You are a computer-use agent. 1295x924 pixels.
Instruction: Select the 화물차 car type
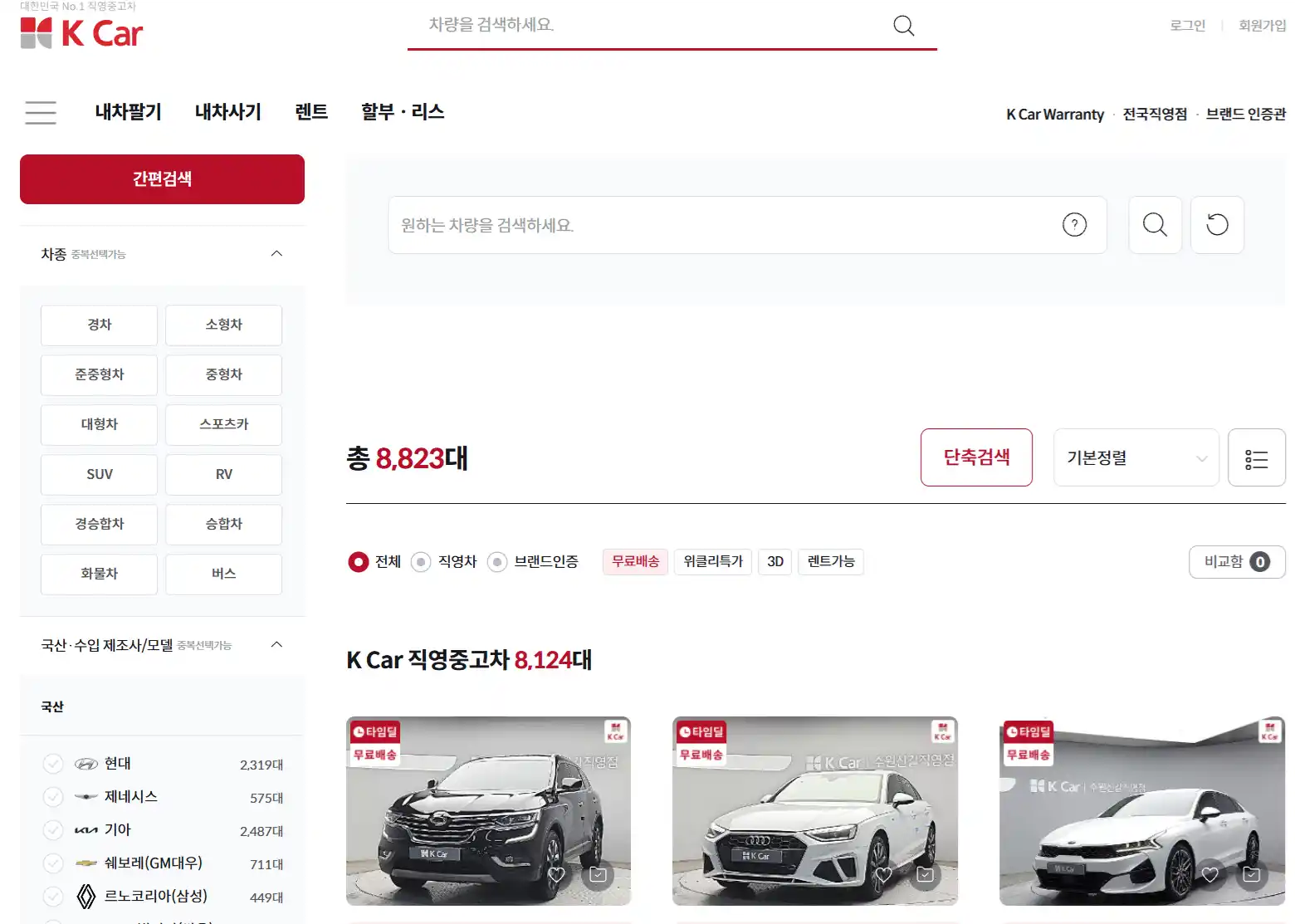click(99, 574)
